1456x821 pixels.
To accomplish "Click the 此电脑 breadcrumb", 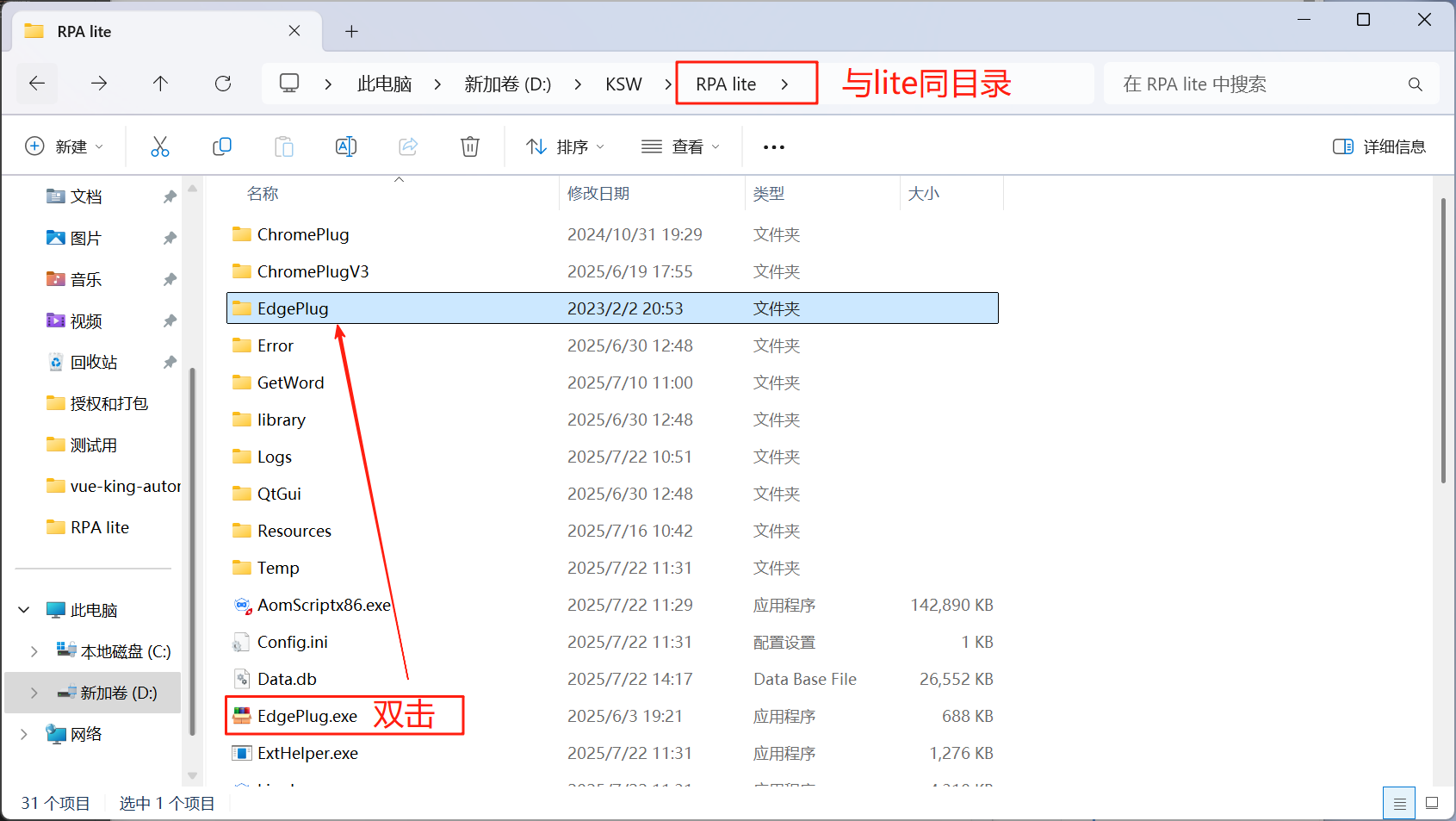I will [x=384, y=84].
